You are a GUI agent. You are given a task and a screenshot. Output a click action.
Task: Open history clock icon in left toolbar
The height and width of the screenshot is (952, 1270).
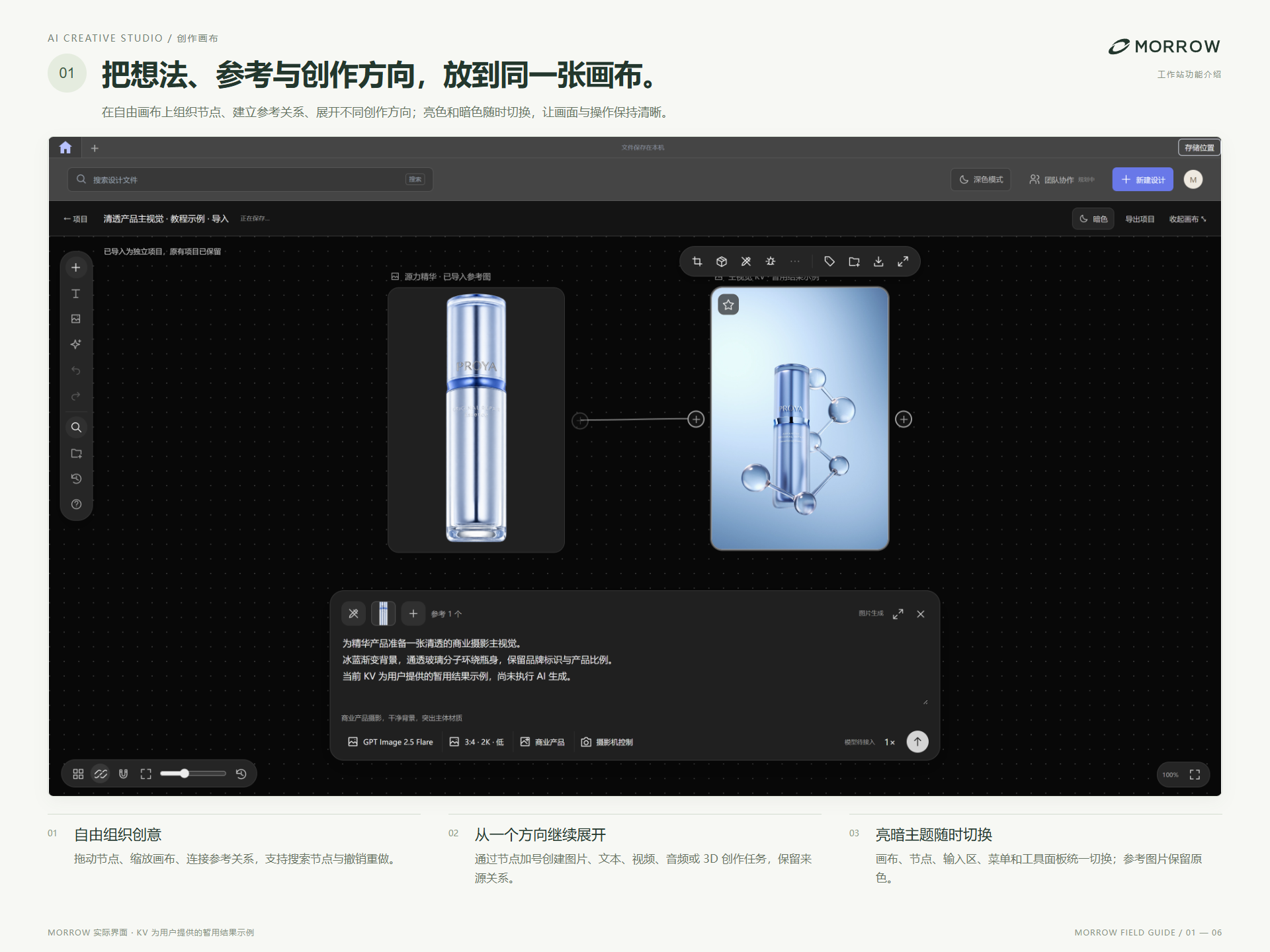pos(76,479)
